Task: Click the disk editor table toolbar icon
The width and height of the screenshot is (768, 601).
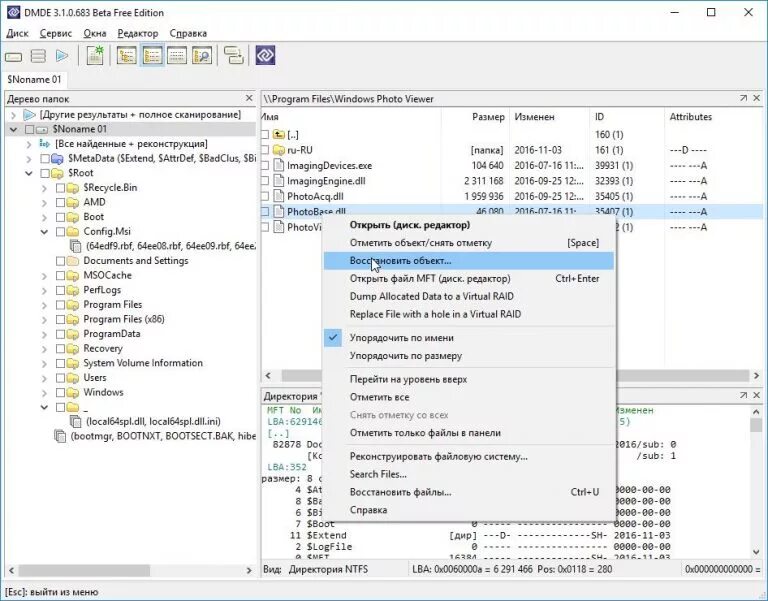Action: pyautogui.click(x=177, y=55)
